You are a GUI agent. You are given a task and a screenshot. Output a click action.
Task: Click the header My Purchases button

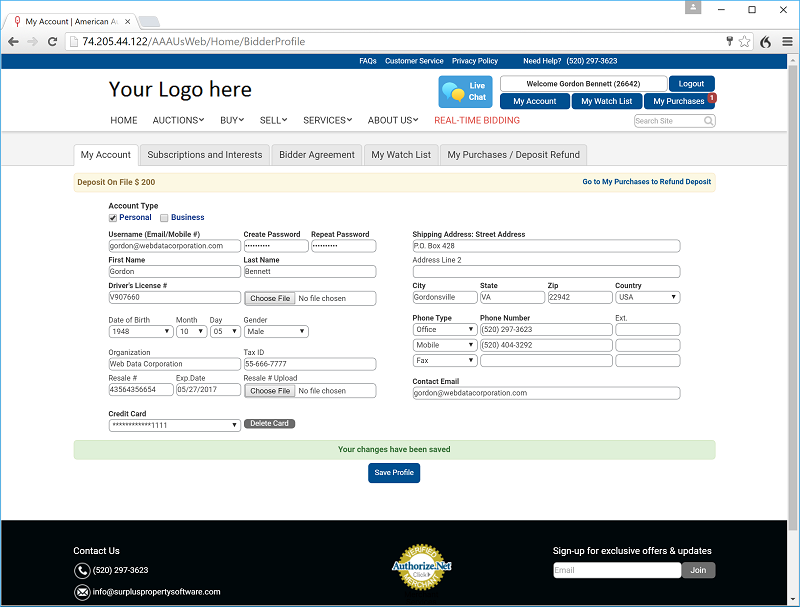[x=679, y=101]
